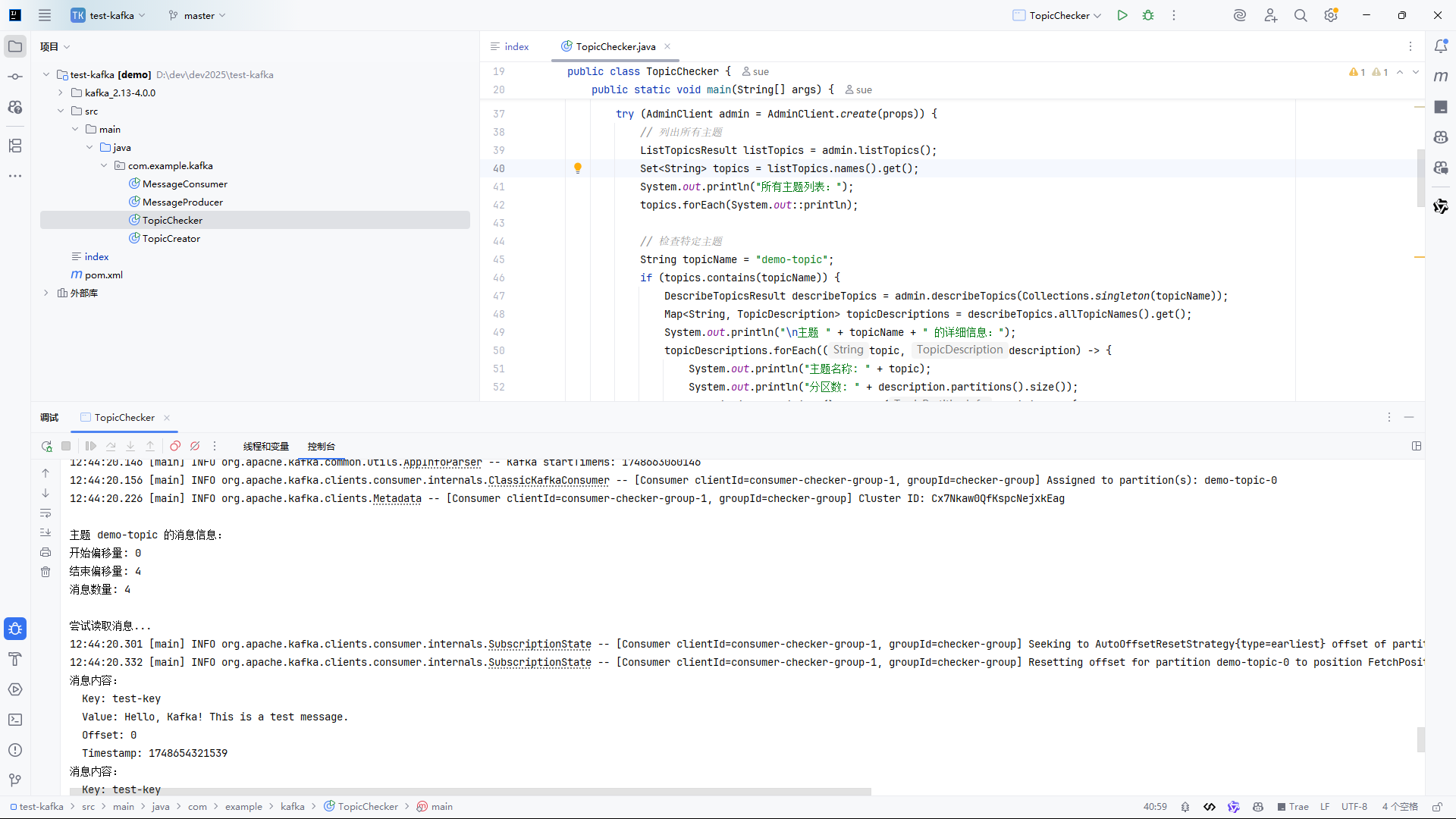Click ClassicKafkaConsumer link in console
1456x819 pixels.
(x=549, y=480)
